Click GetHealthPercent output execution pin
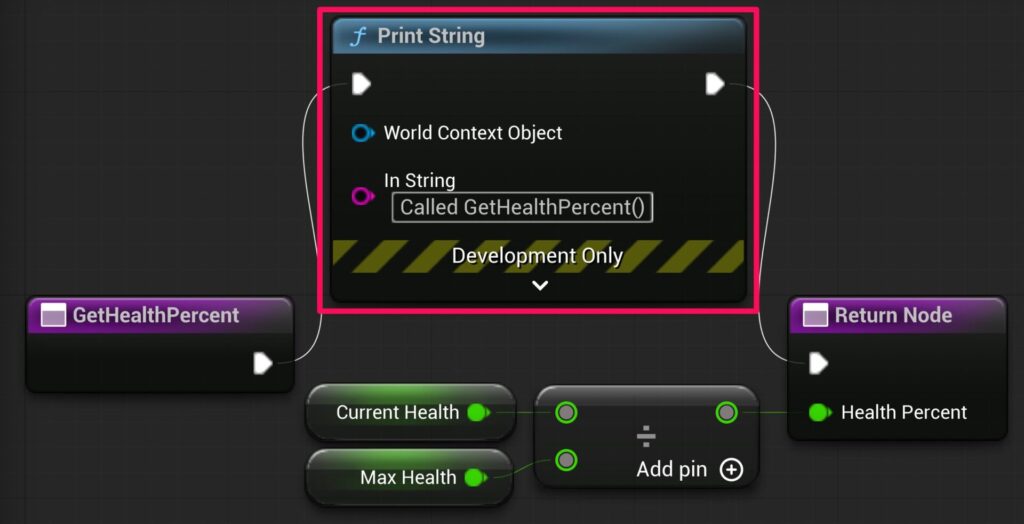Viewport: 1024px width, 524px height. [x=263, y=363]
